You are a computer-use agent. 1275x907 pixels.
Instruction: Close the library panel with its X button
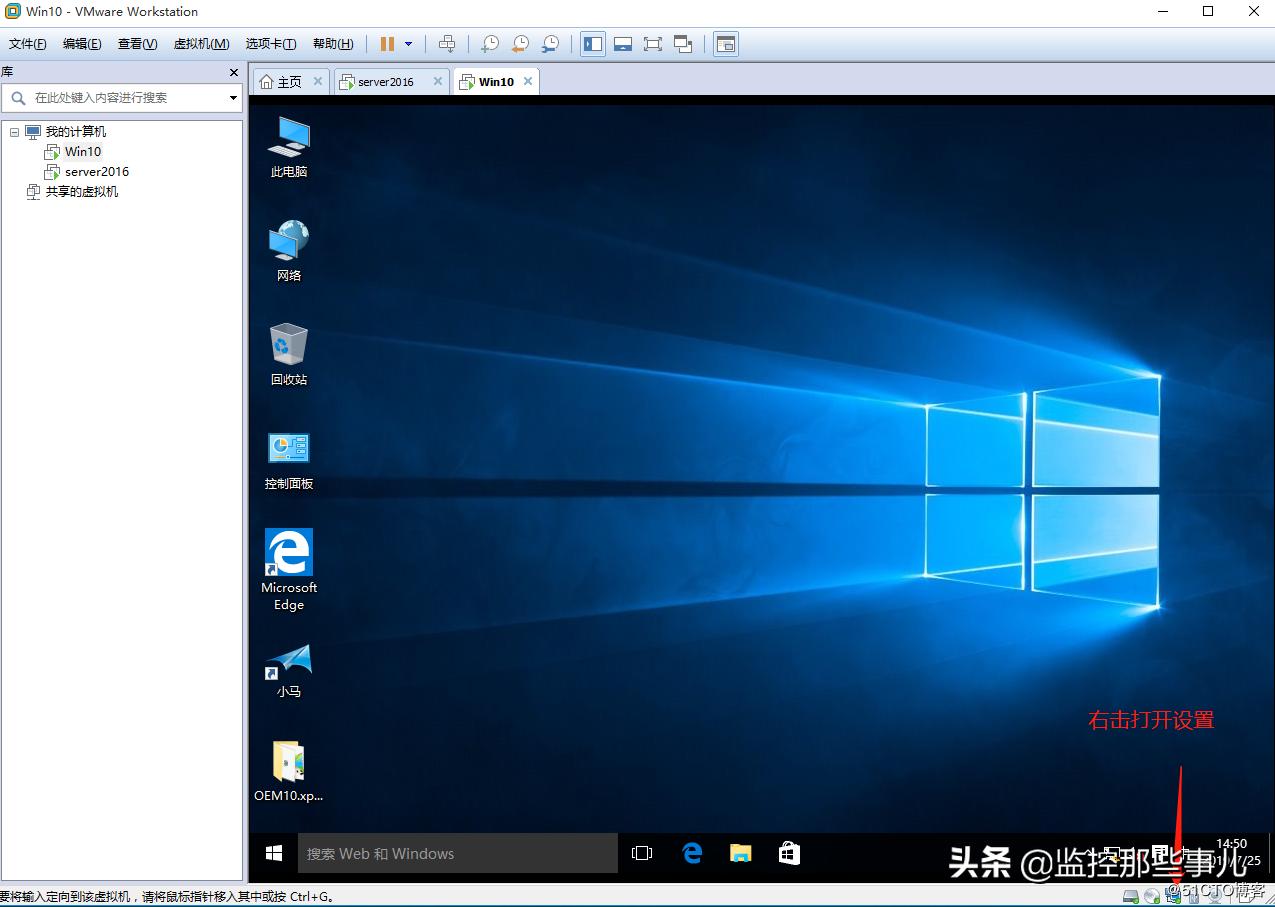coord(233,71)
